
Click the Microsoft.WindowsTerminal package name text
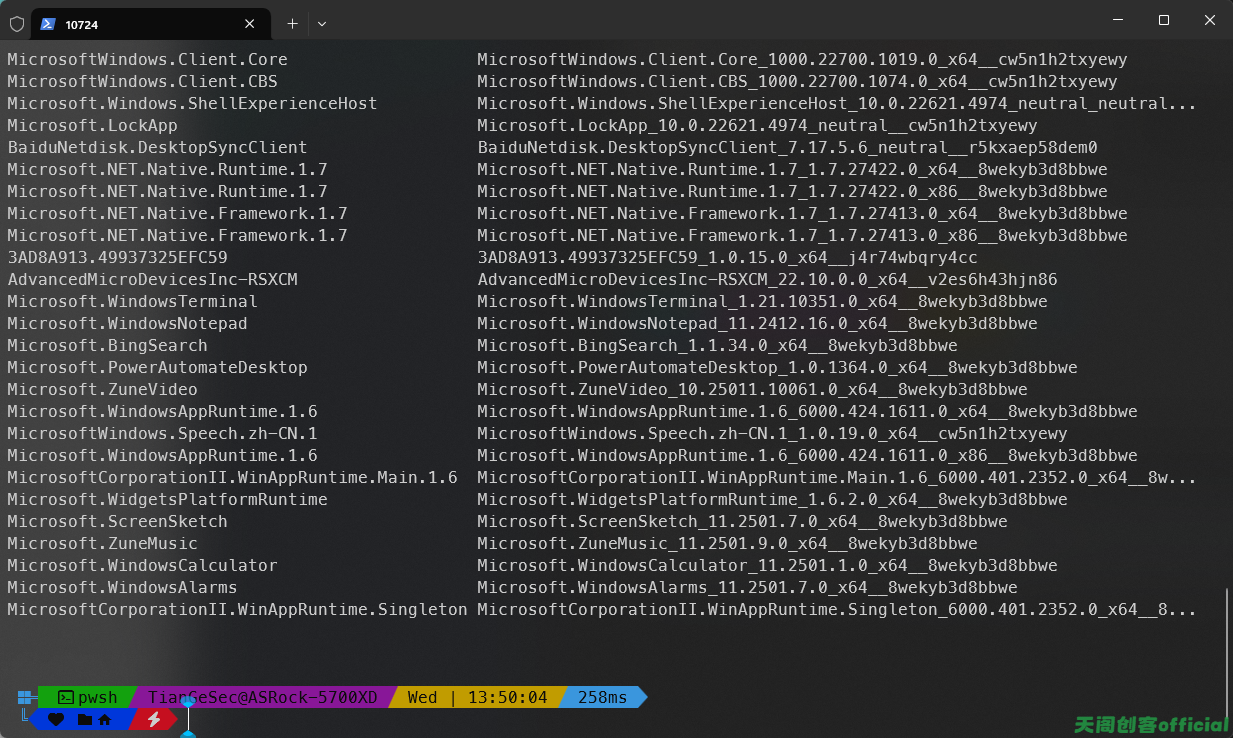click(x=132, y=301)
